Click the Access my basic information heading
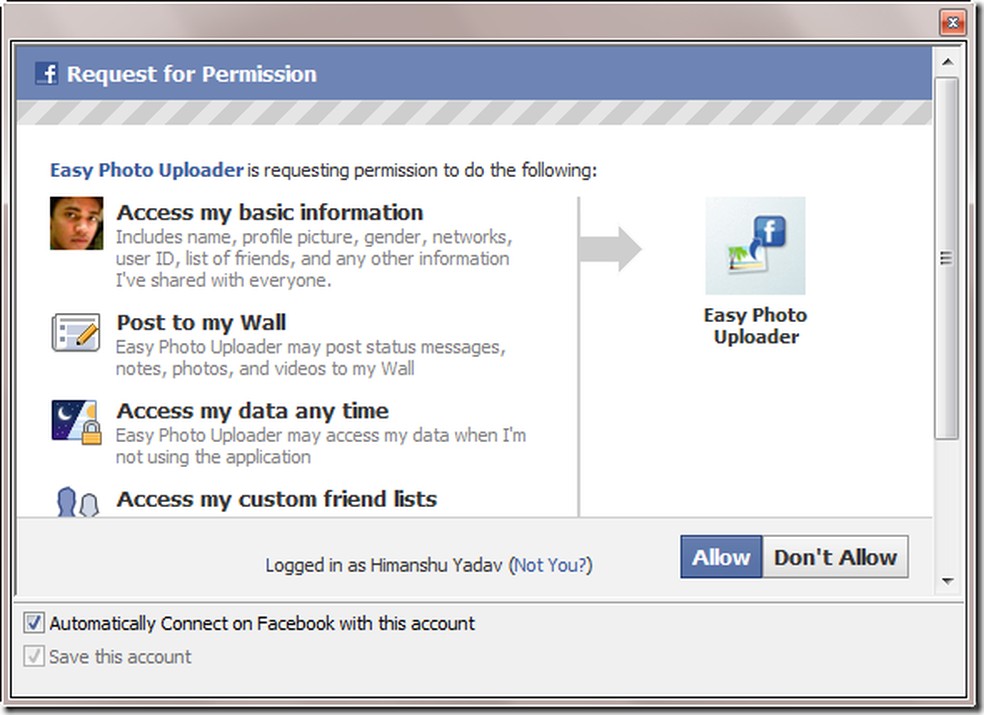 (270, 212)
